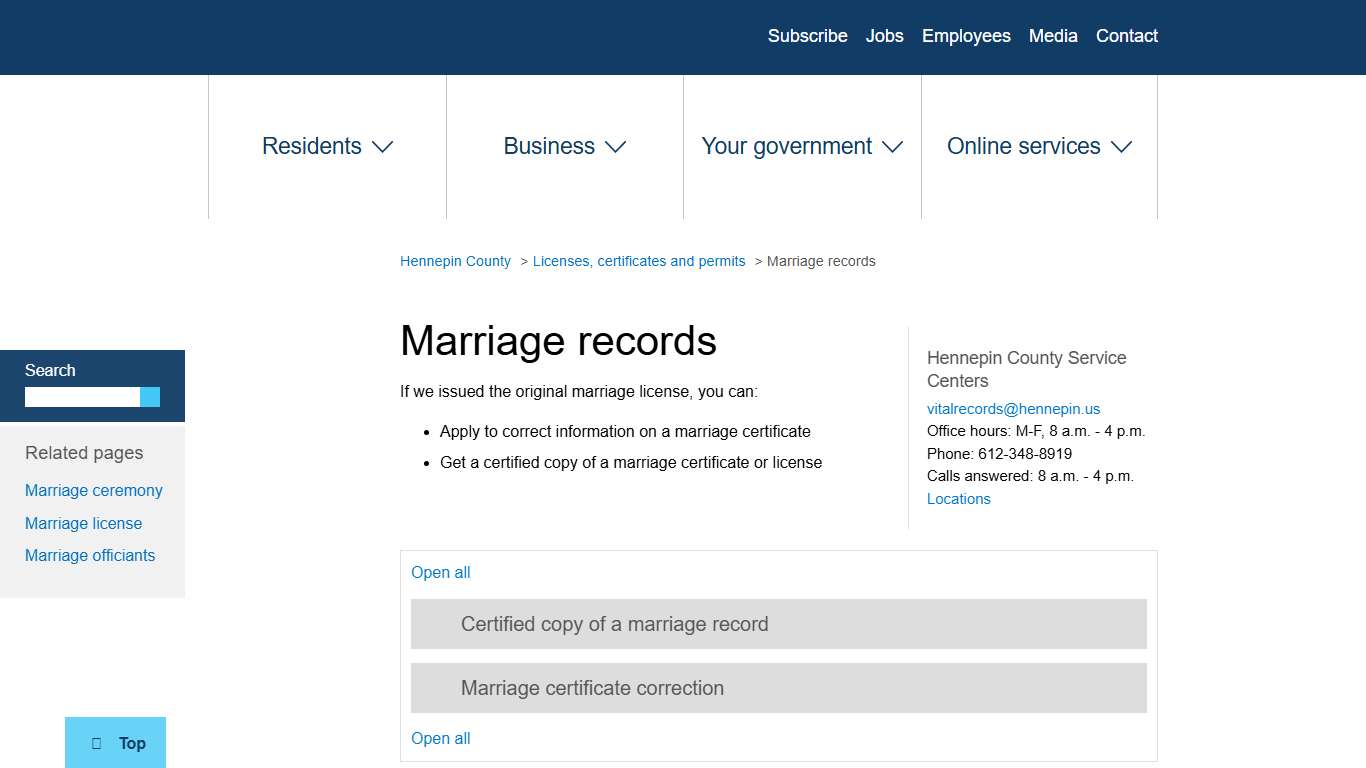Open the Your government dropdown menu
This screenshot has width=1366, height=768.
click(x=801, y=146)
